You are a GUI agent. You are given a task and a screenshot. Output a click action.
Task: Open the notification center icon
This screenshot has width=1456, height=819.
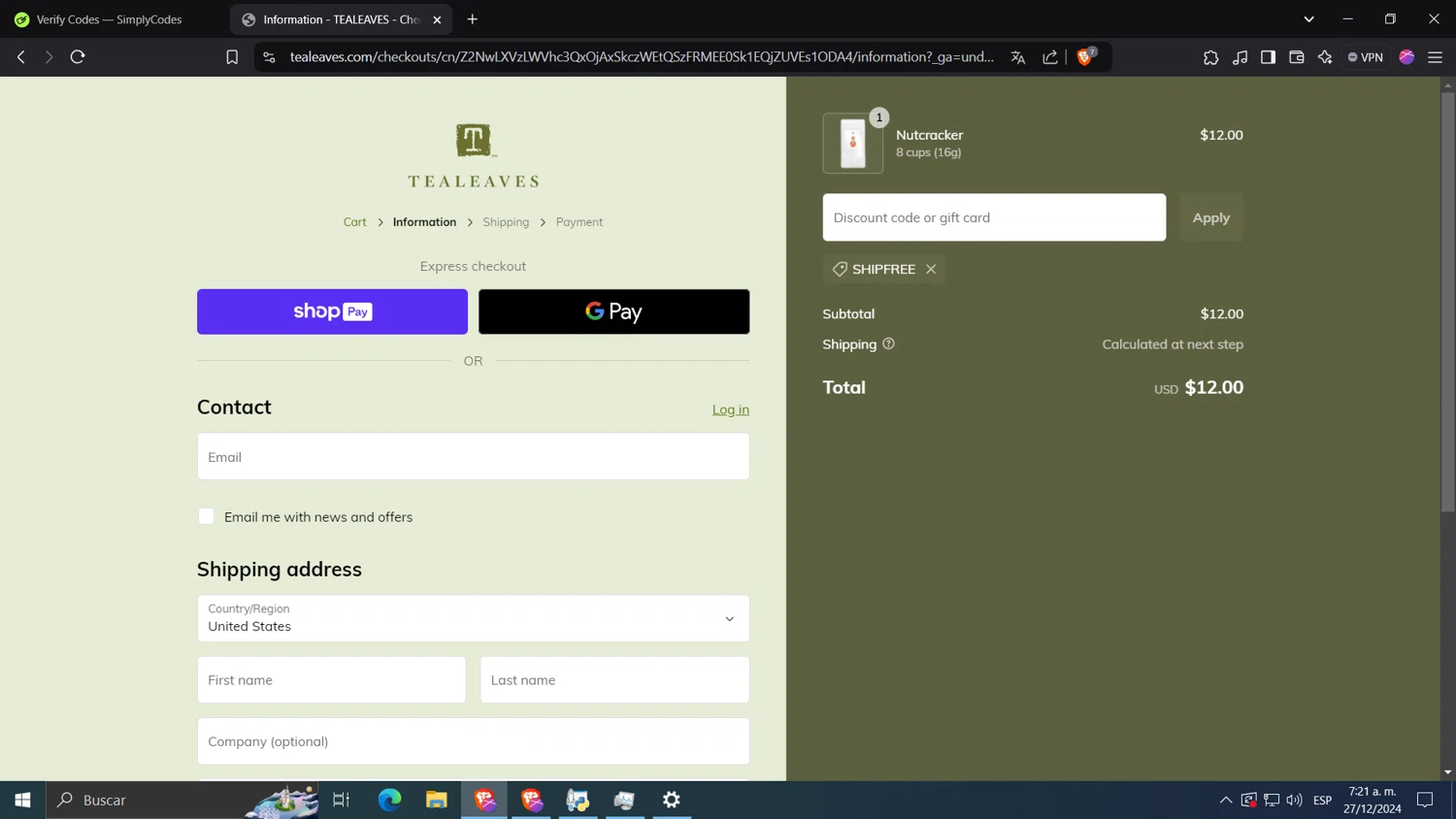pyautogui.click(x=1425, y=800)
